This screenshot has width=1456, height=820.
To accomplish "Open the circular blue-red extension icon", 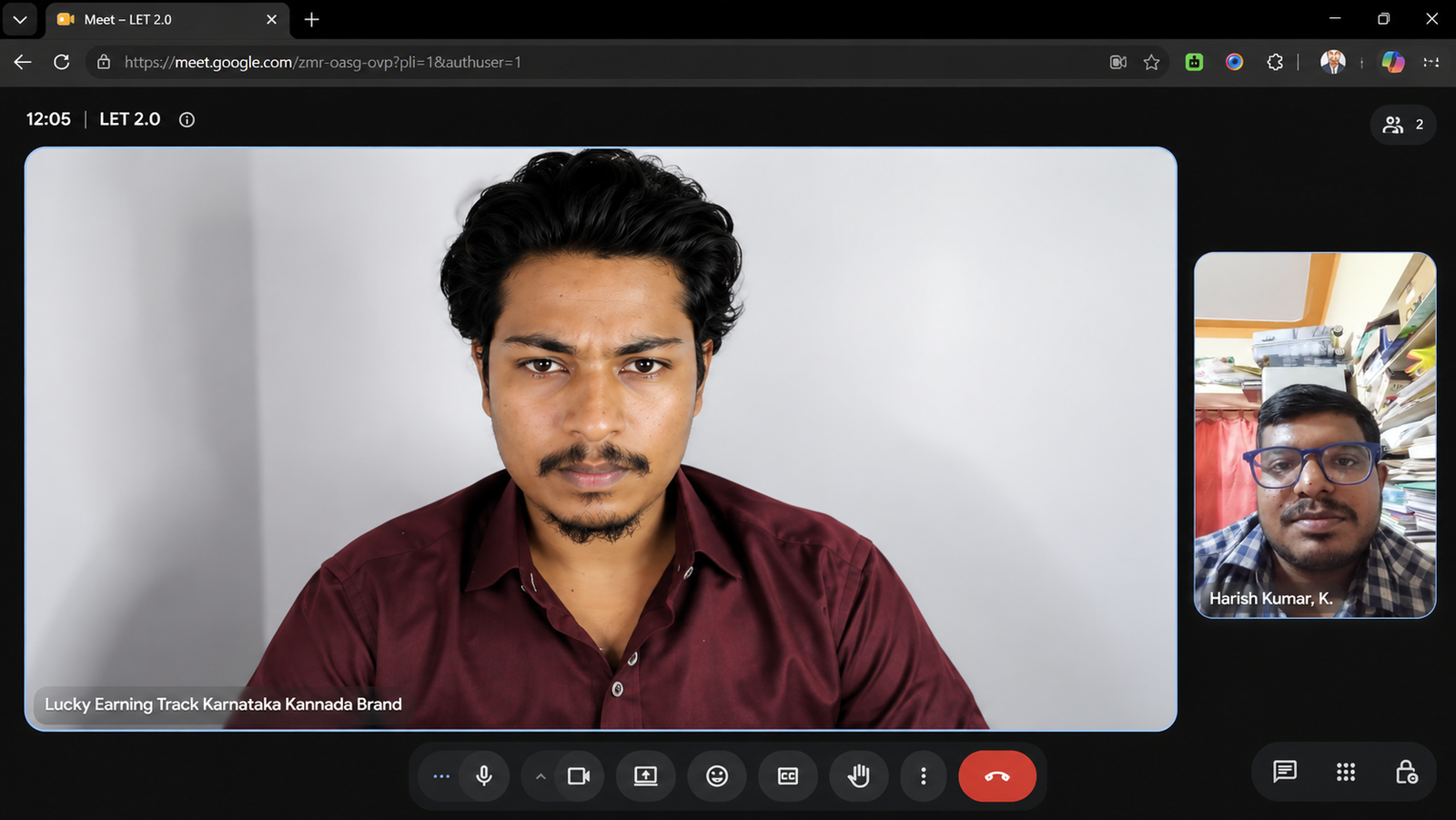I will pyautogui.click(x=1234, y=62).
